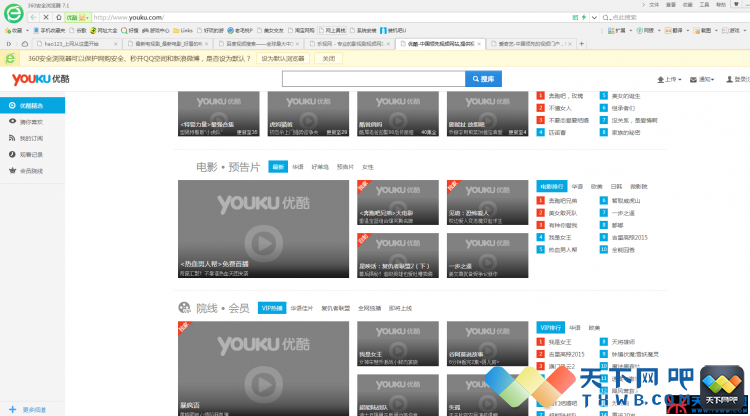Play the large 热血男人帮 movie thumbnail

264,229
